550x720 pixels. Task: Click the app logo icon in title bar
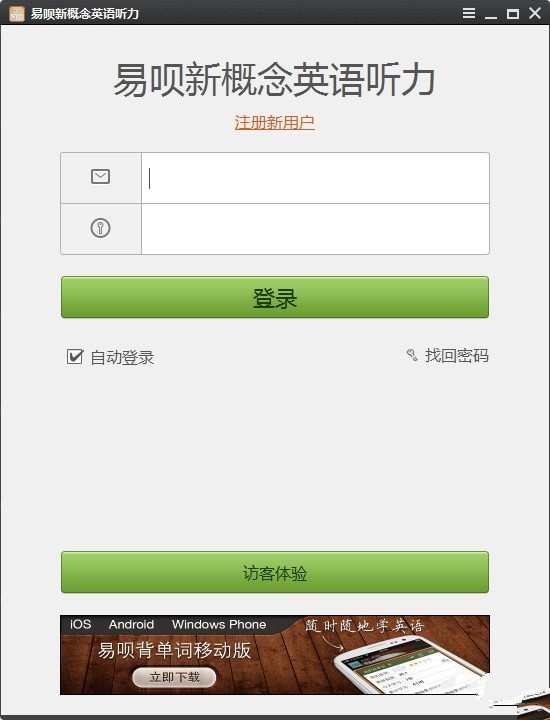(x=17, y=13)
